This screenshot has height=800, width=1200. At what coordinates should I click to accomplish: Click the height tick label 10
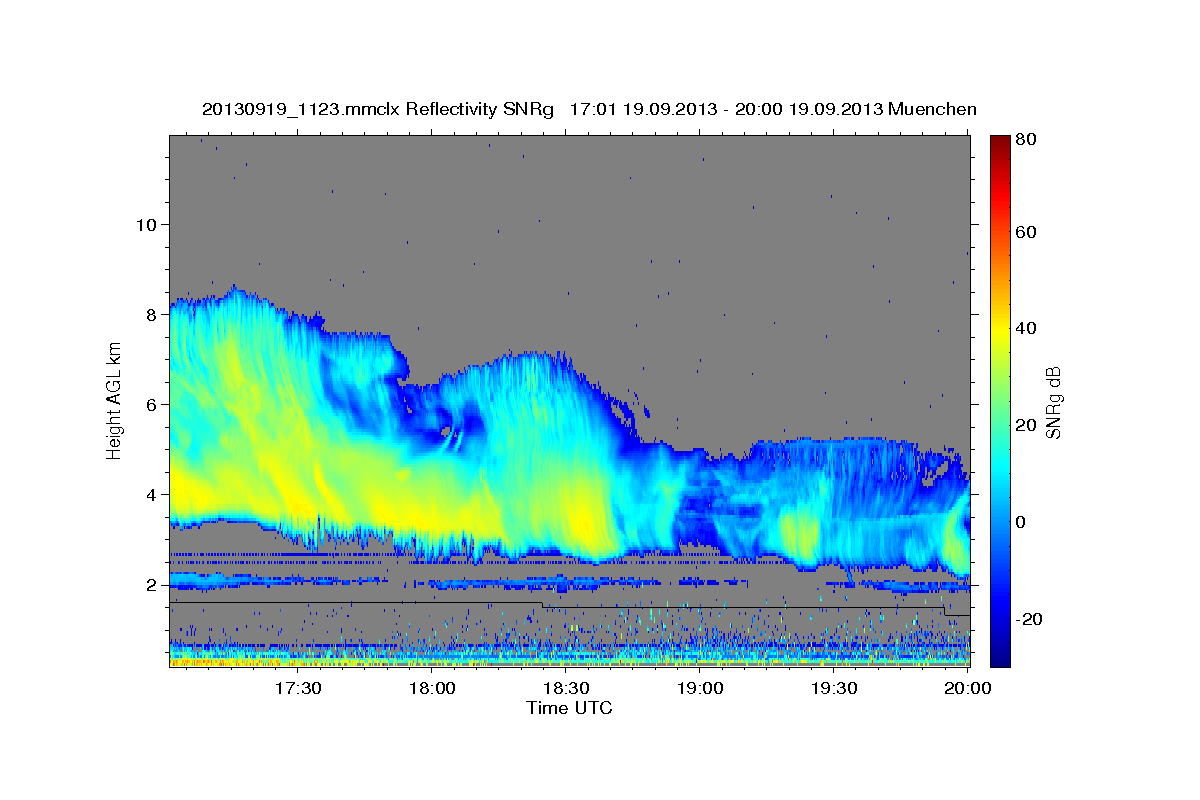point(146,224)
